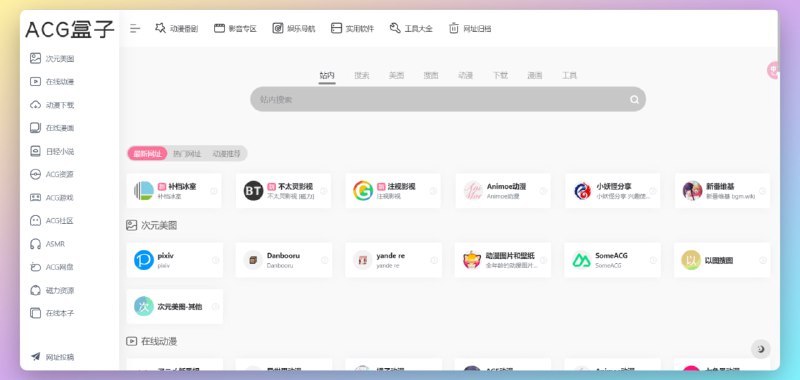This screenshot has width=800, height=380.
Task: Select the 搜索 search tab
Action: [362, 75]
